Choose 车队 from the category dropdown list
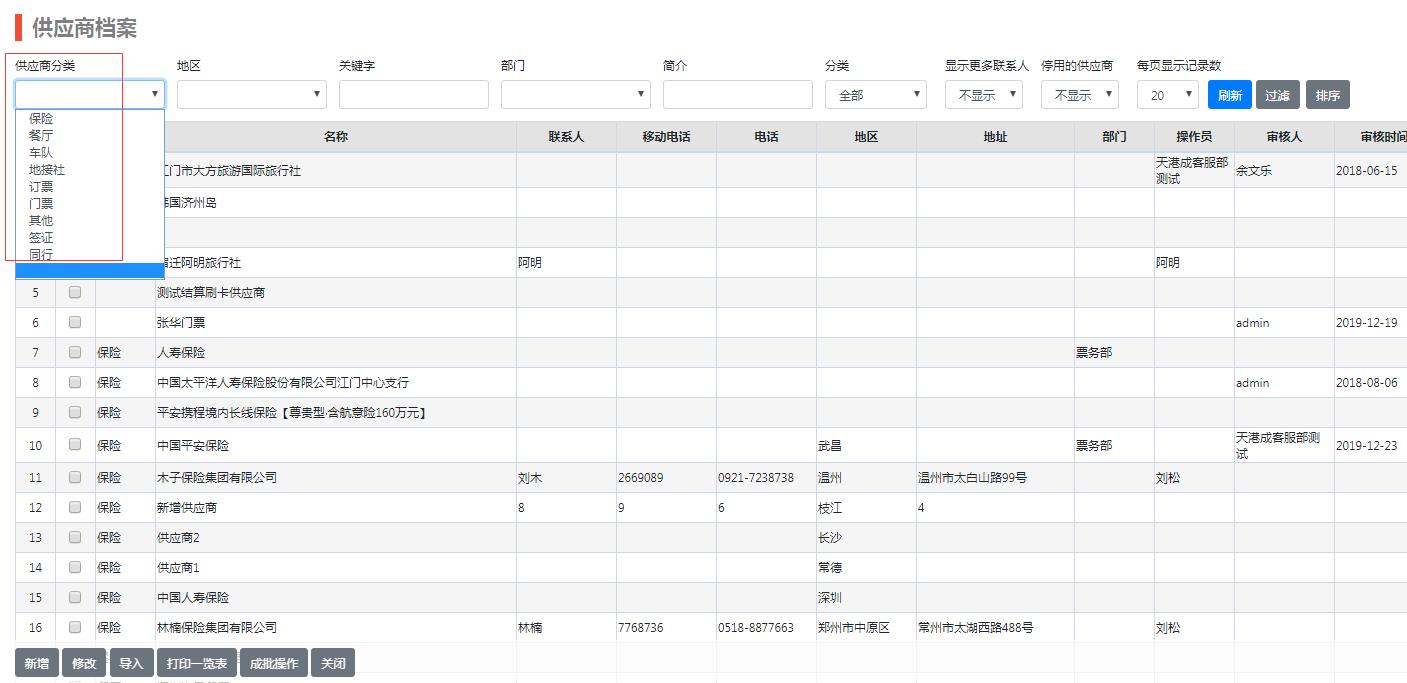Image resolution: width=1407 pixels, height=683 pixels. point(41,152)
